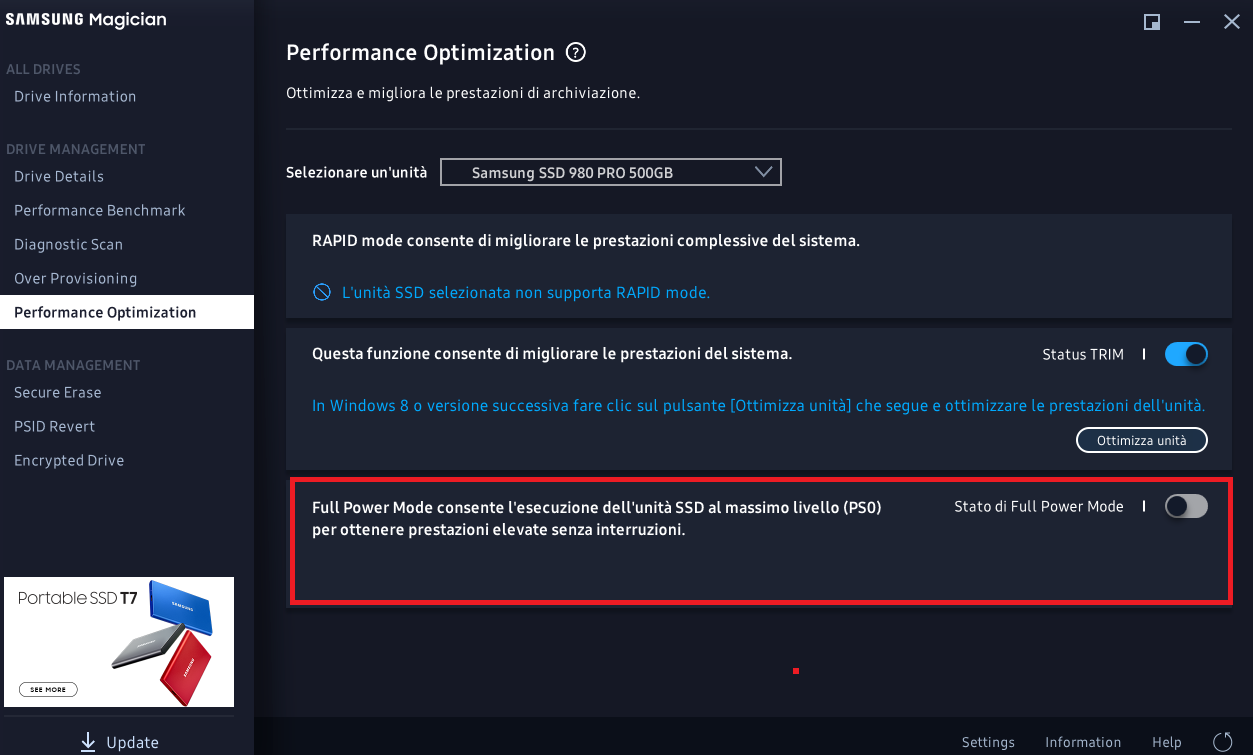Screen dimensions: 1256x755
Task: Click the help question mark beside Performance Optimization
Action: coord(575,53)
